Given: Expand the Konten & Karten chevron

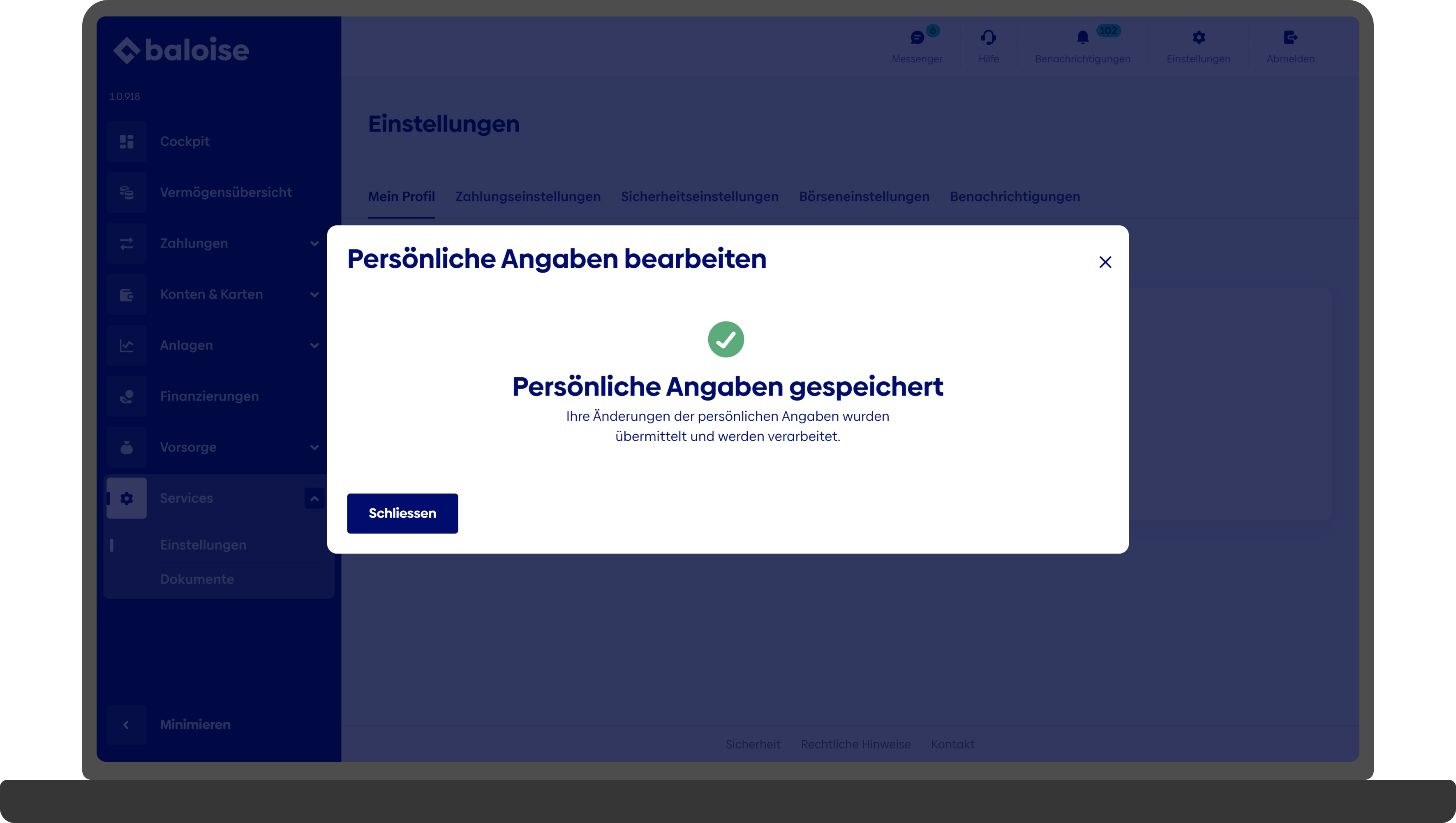Looking at the screenshot, I should [314, 294].
